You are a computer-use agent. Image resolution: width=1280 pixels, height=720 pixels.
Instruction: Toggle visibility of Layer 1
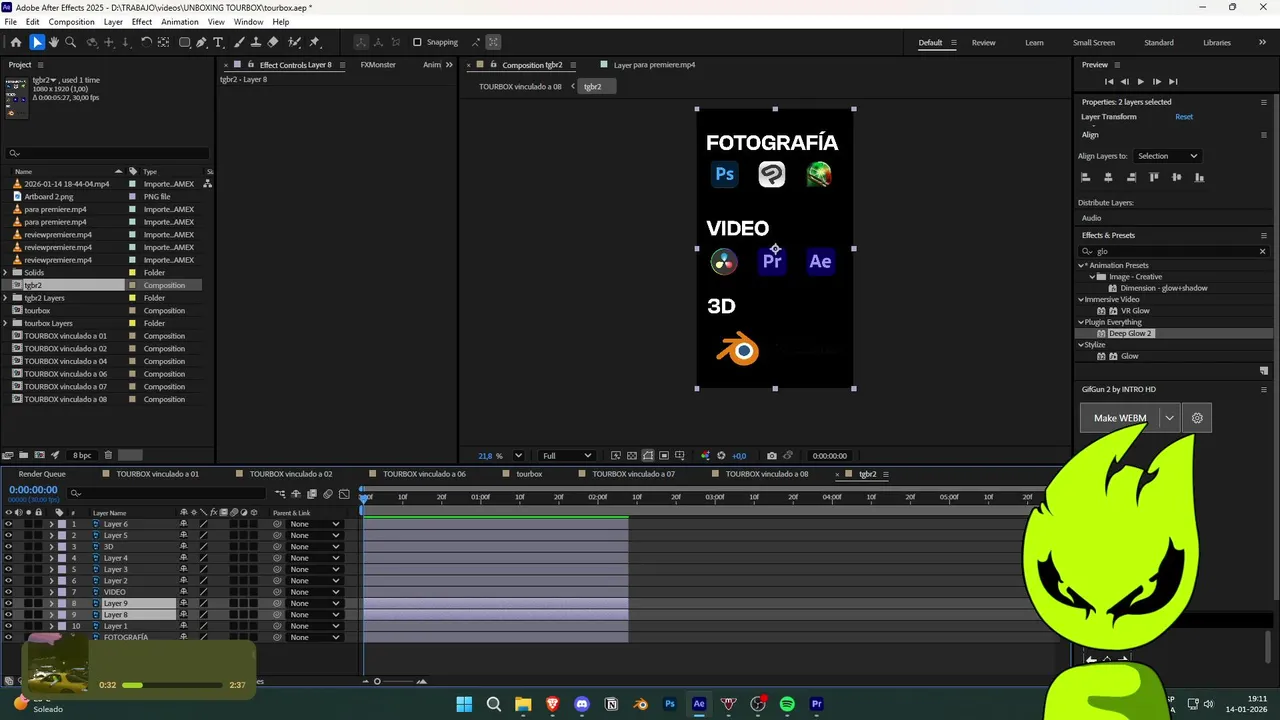(x=8, y=626)
